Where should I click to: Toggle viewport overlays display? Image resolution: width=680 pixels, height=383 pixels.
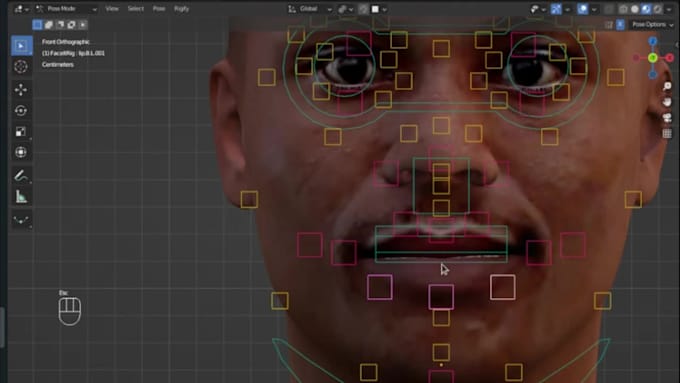[x=582, y=9]
